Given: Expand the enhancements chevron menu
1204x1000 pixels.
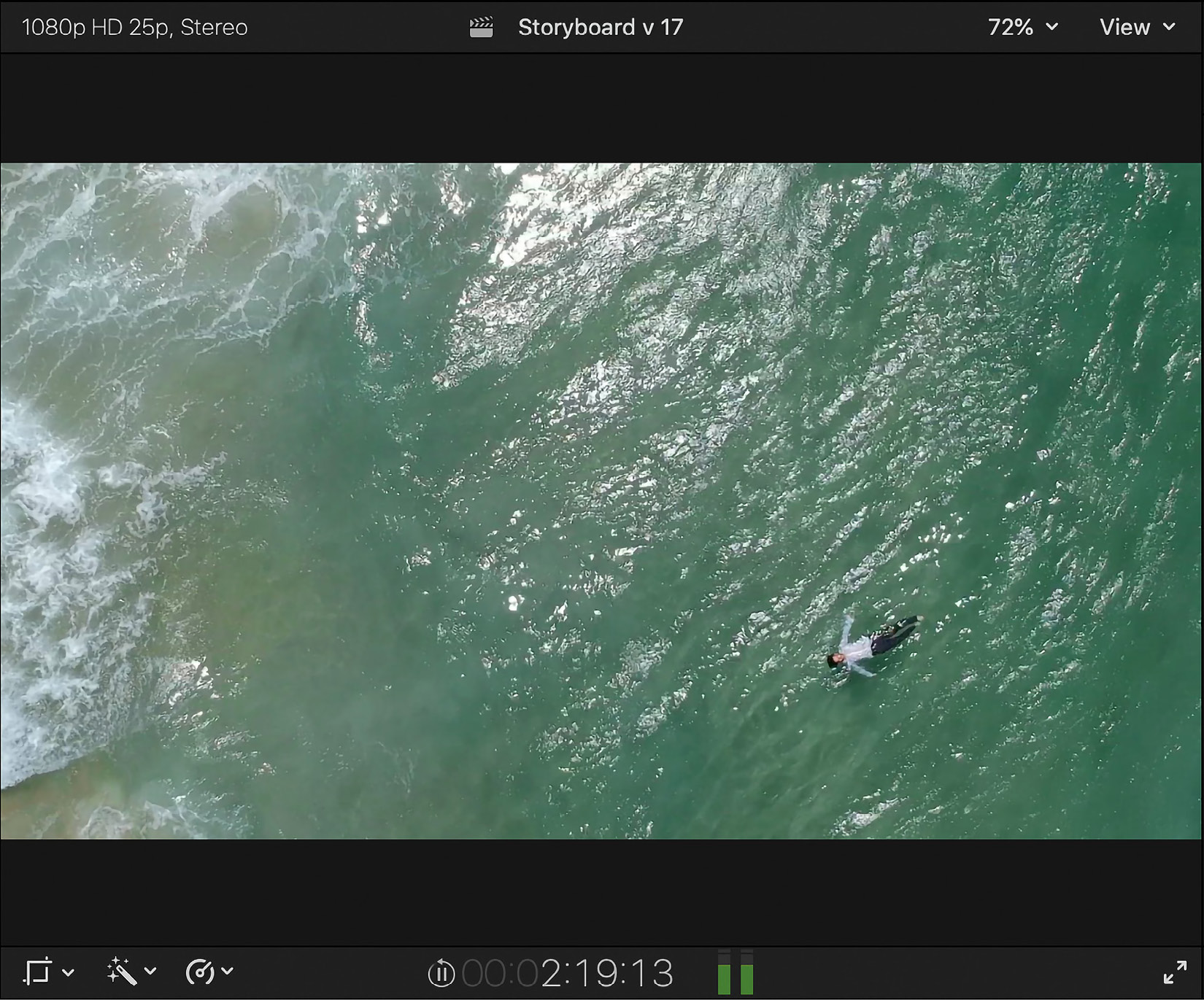Looking at the screenshot, I should tap(150, 972).
